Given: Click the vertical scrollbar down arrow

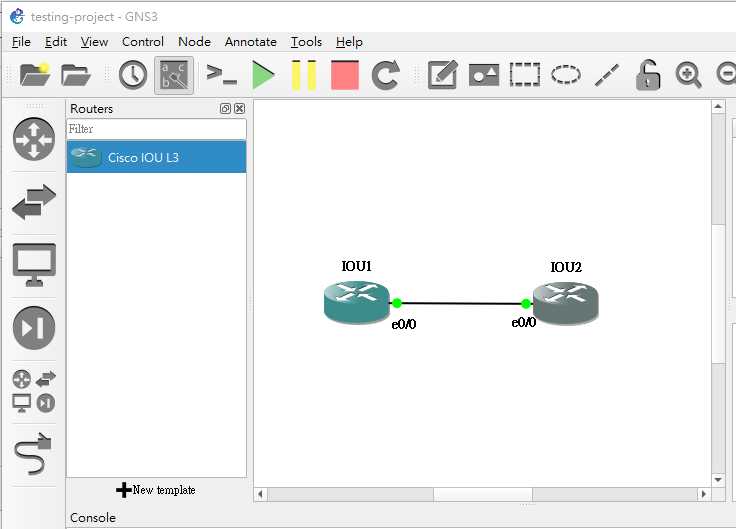Looking at the screenshot, I should 718,480.
